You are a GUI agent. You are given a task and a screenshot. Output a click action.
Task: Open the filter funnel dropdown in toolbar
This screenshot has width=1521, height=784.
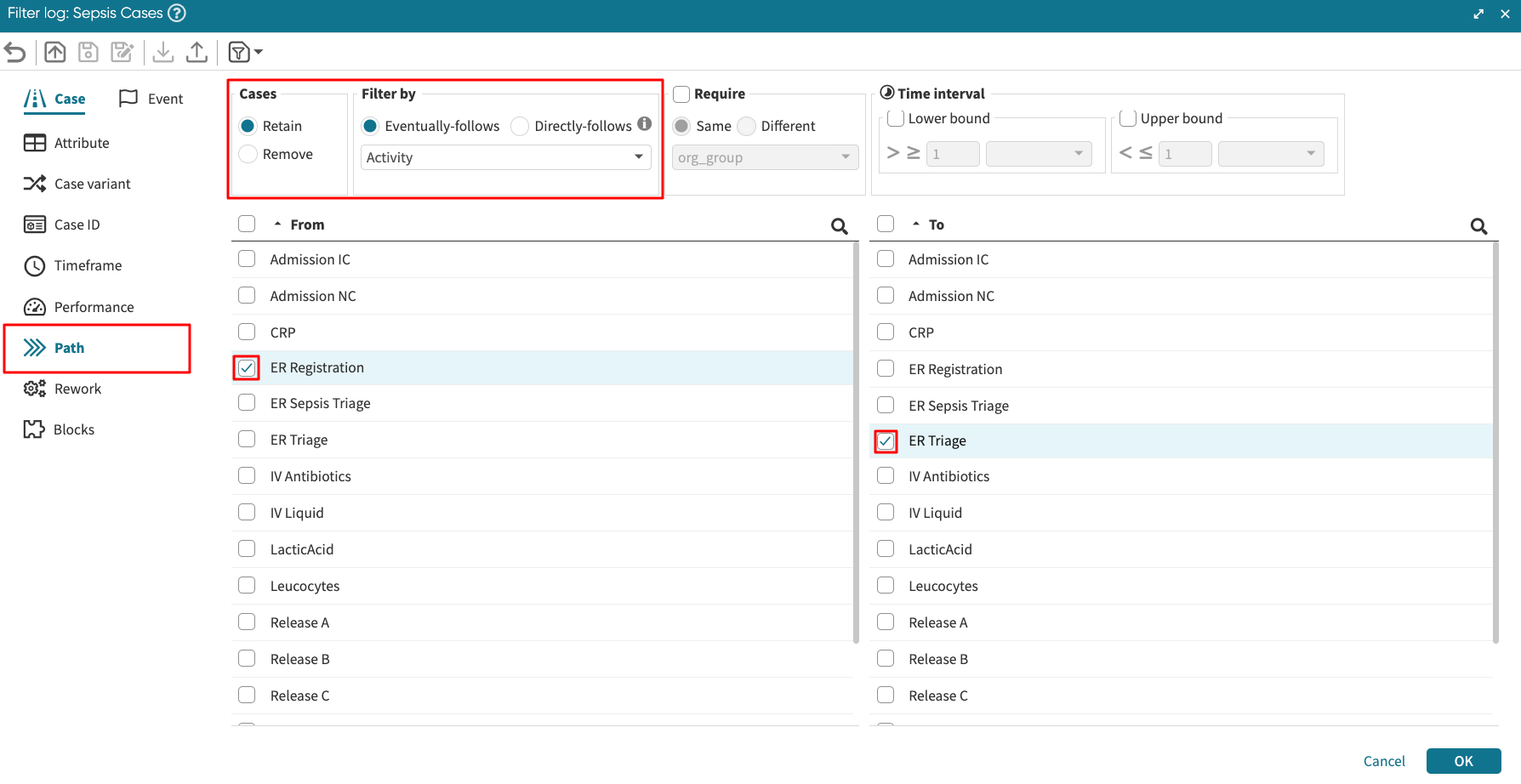click(x=245, y=53)
